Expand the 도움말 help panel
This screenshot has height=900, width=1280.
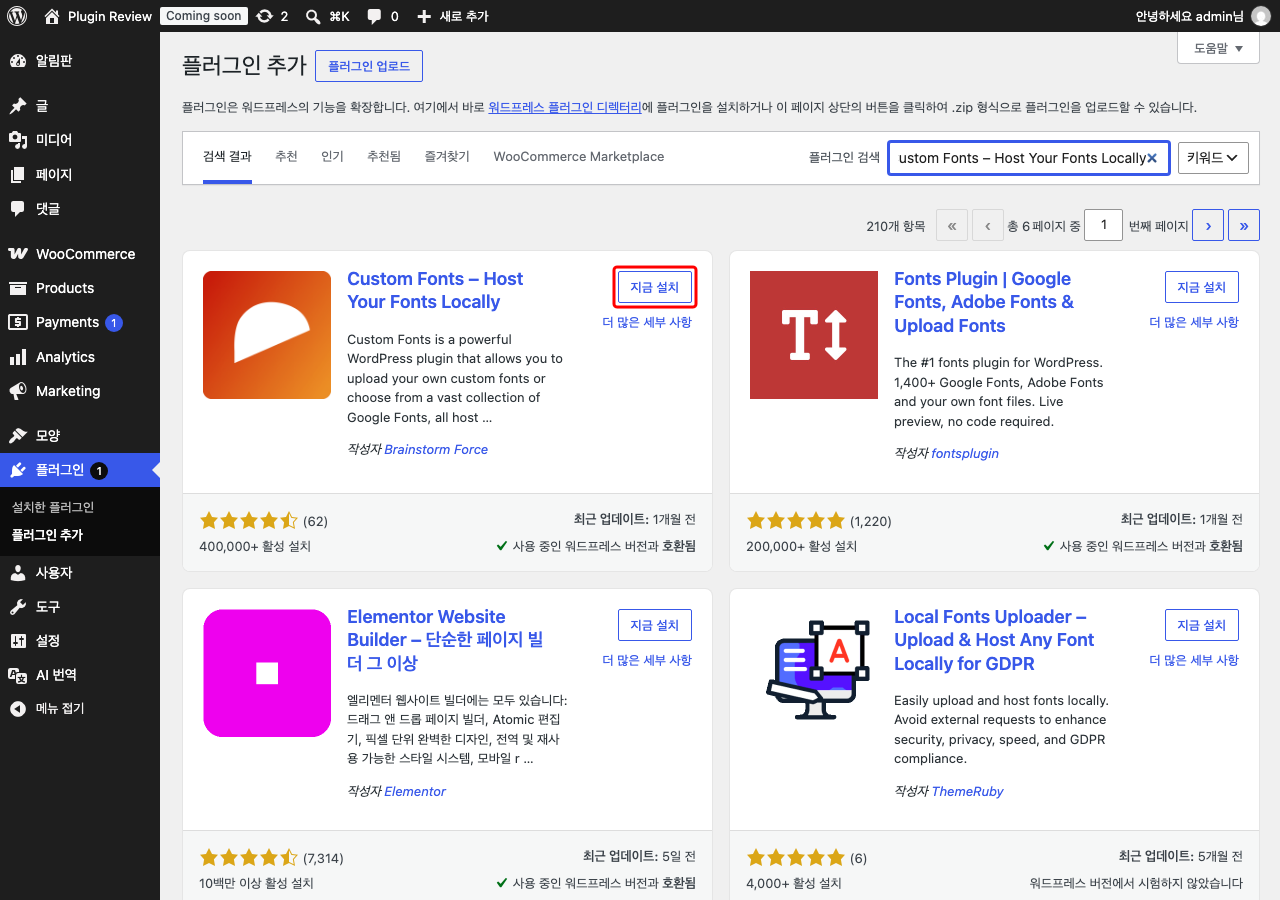(x=1218, y=48)
